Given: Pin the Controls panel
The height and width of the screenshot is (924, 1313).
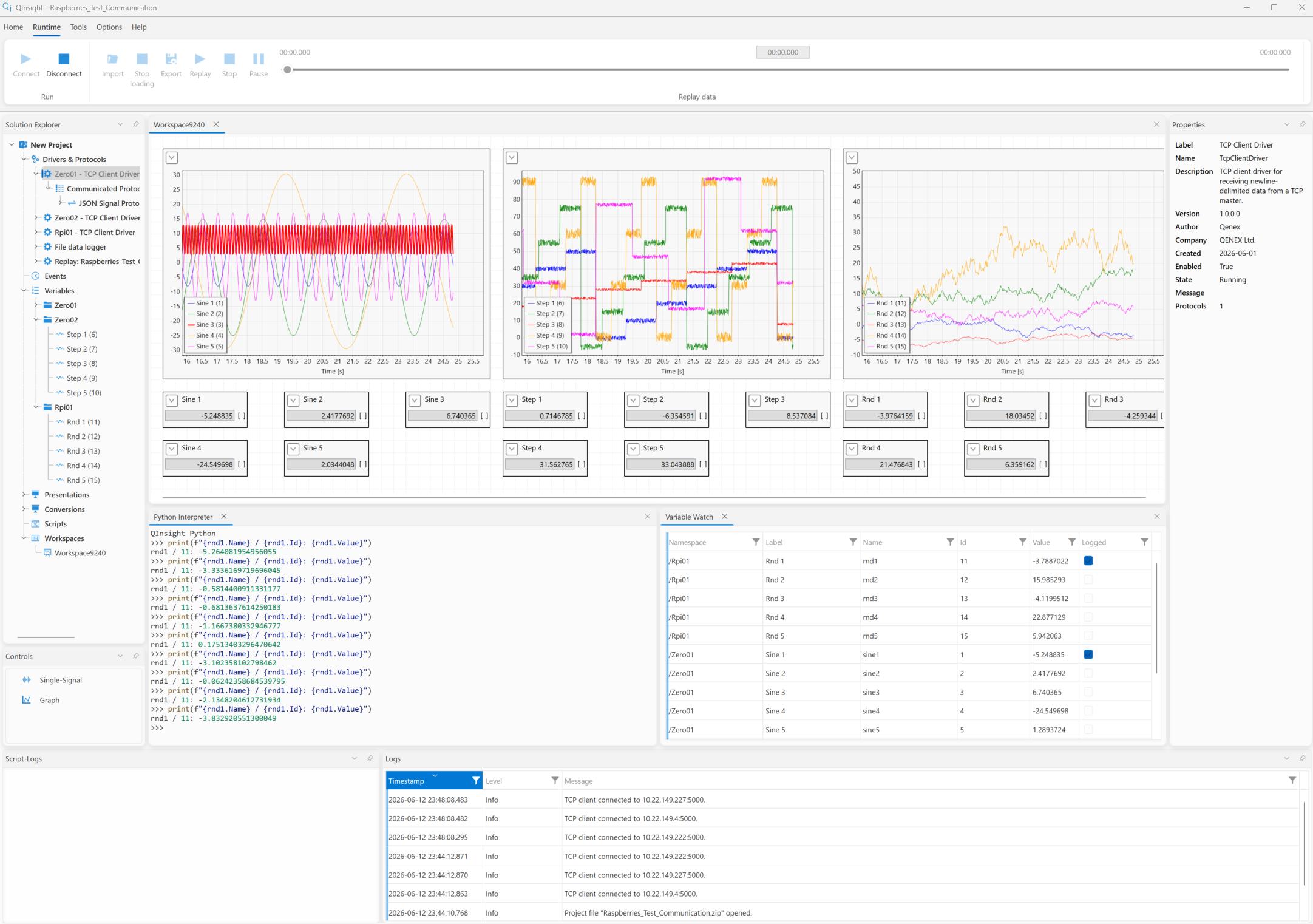Looking at the screenshot, I should point(136,656).
